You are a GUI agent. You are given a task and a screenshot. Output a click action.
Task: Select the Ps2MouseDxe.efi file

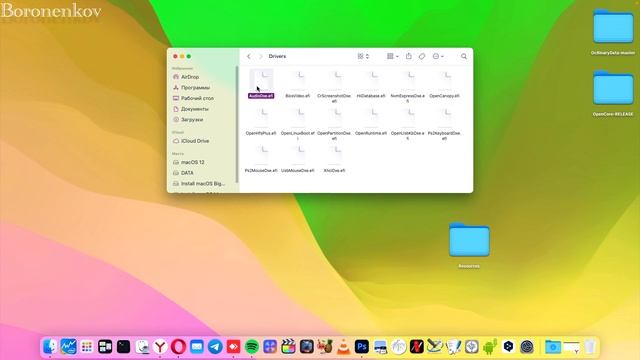tap(261, 159)
